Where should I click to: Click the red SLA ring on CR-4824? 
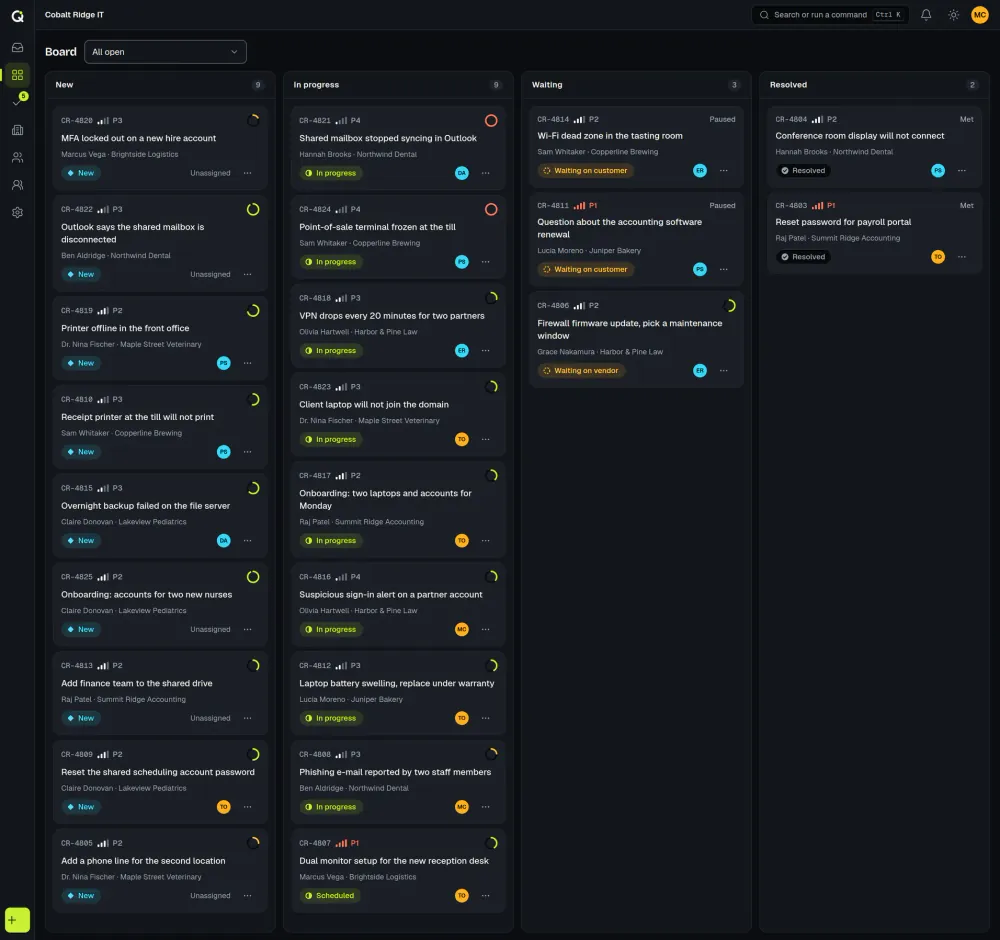tap(491, 209)
